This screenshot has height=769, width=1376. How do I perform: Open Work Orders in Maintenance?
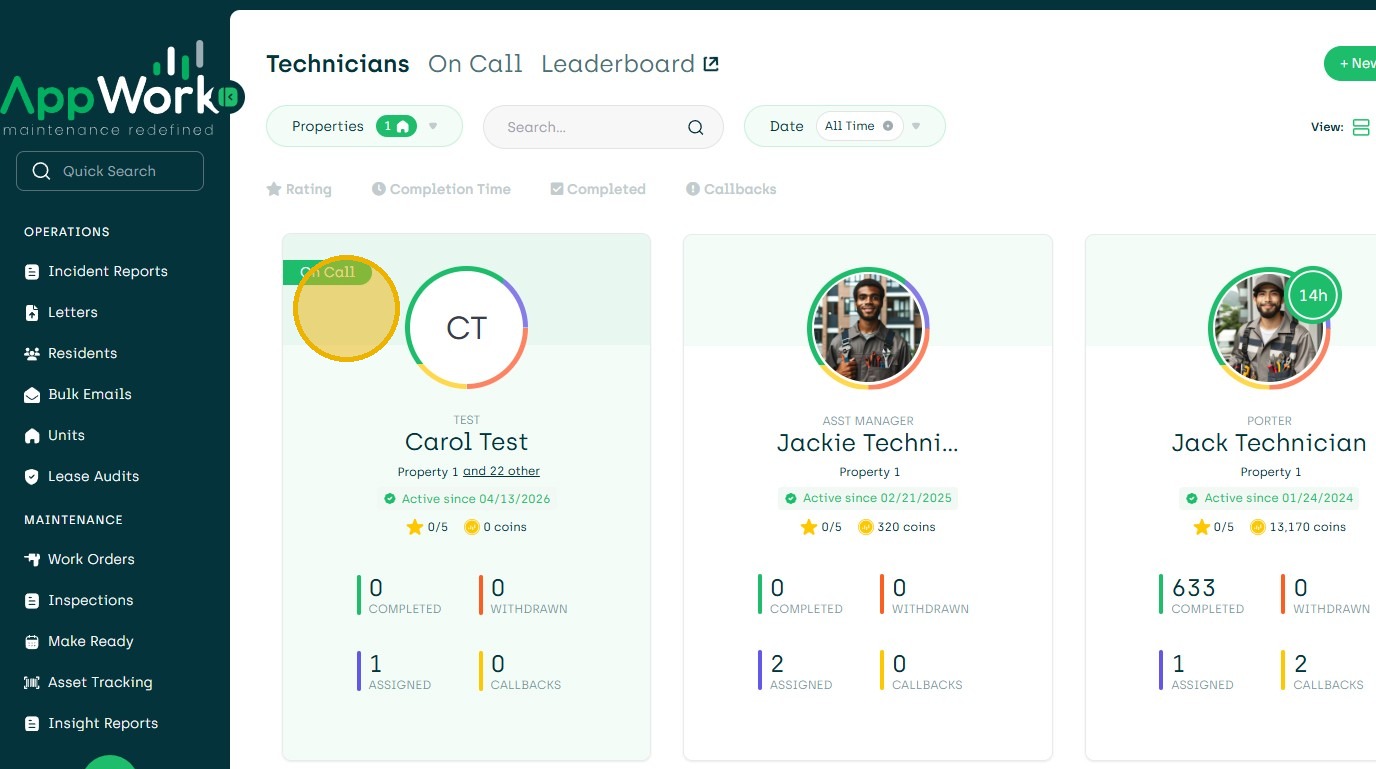point(79,559)
